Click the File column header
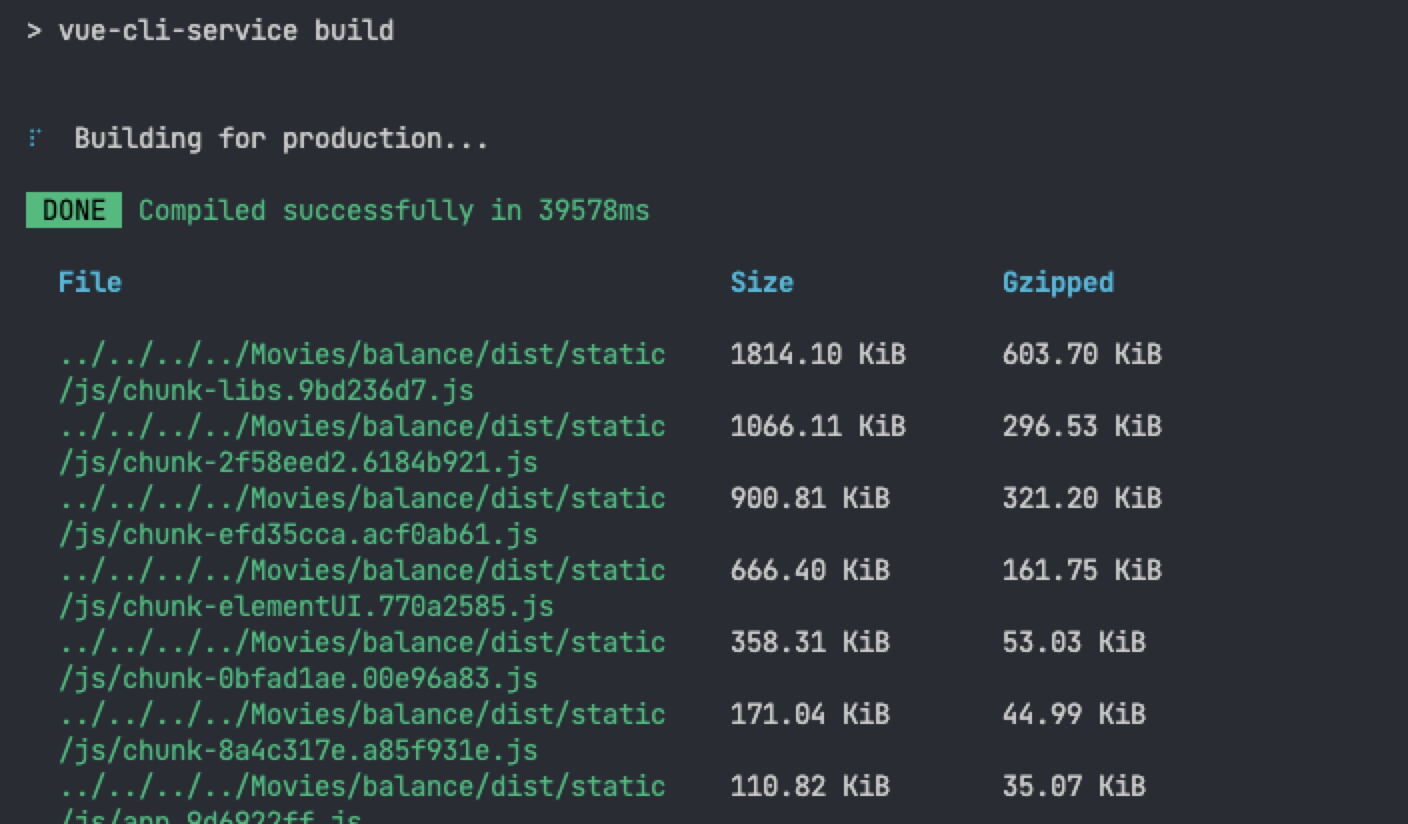Image resolution: width=1408 pixels, height=824 pixels. [90, 282]
